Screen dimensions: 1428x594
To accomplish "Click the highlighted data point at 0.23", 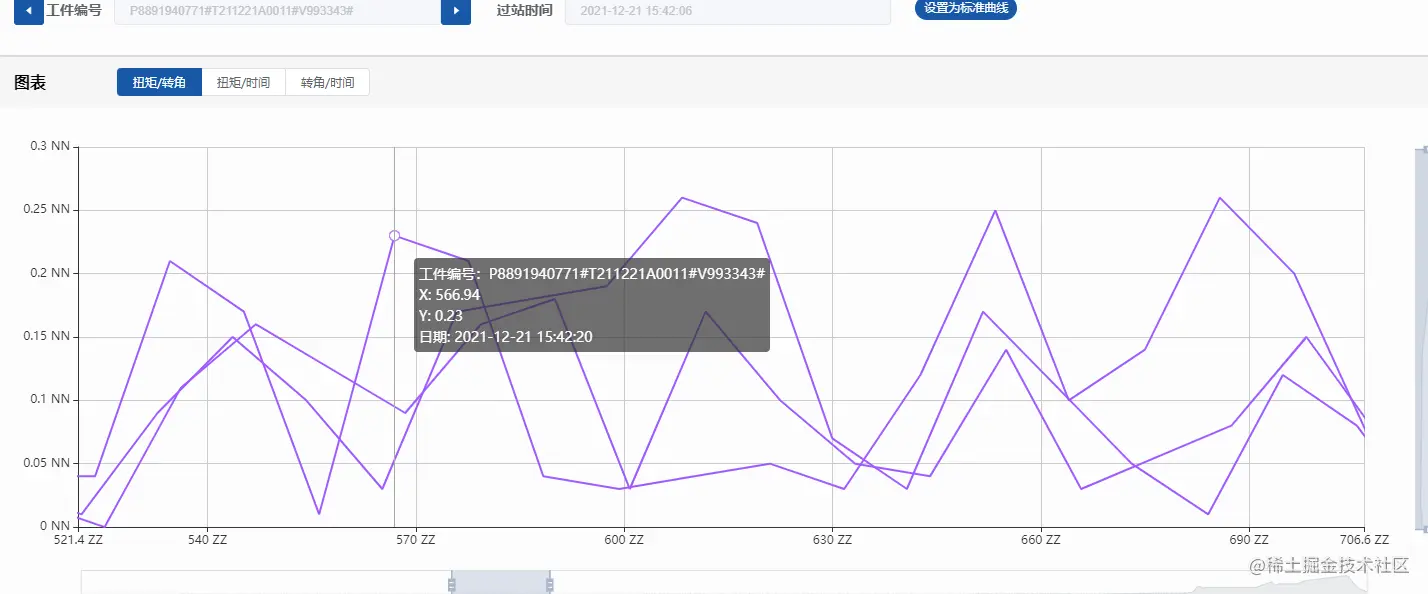I will [394, 236].
